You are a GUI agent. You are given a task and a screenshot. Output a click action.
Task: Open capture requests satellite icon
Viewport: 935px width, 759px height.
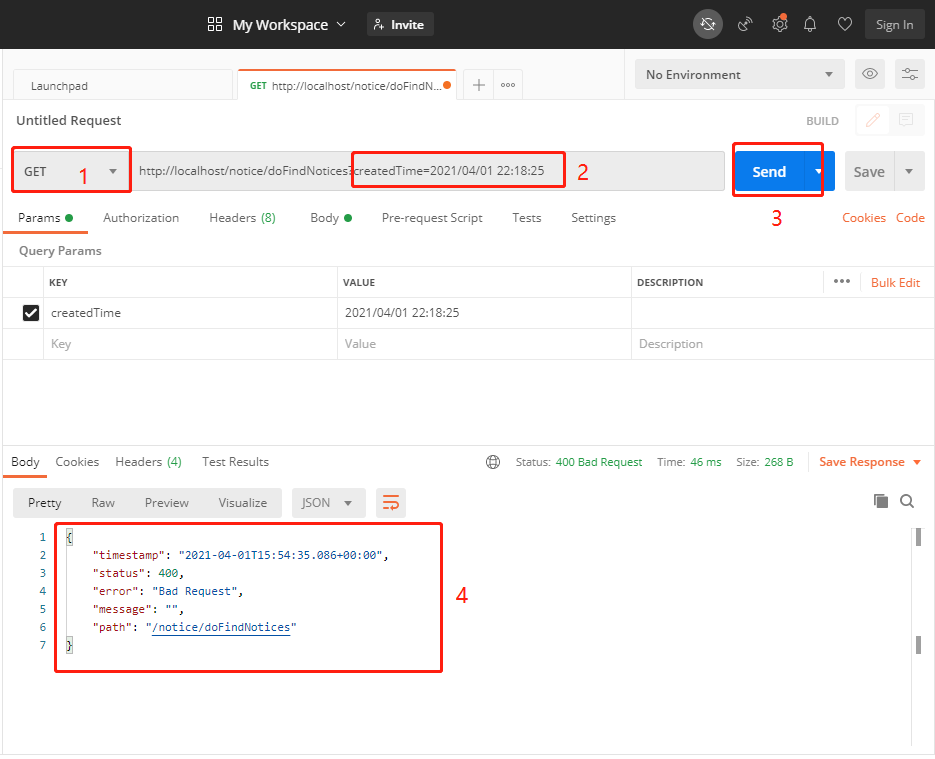pos(745,24)
